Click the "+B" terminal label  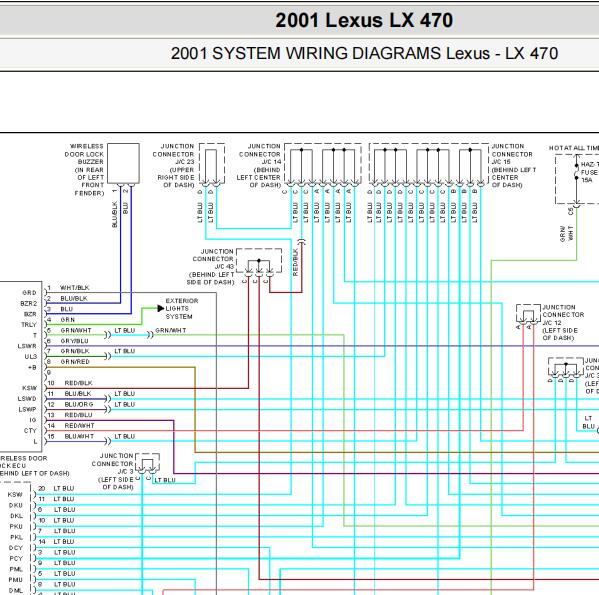[32, 367]
